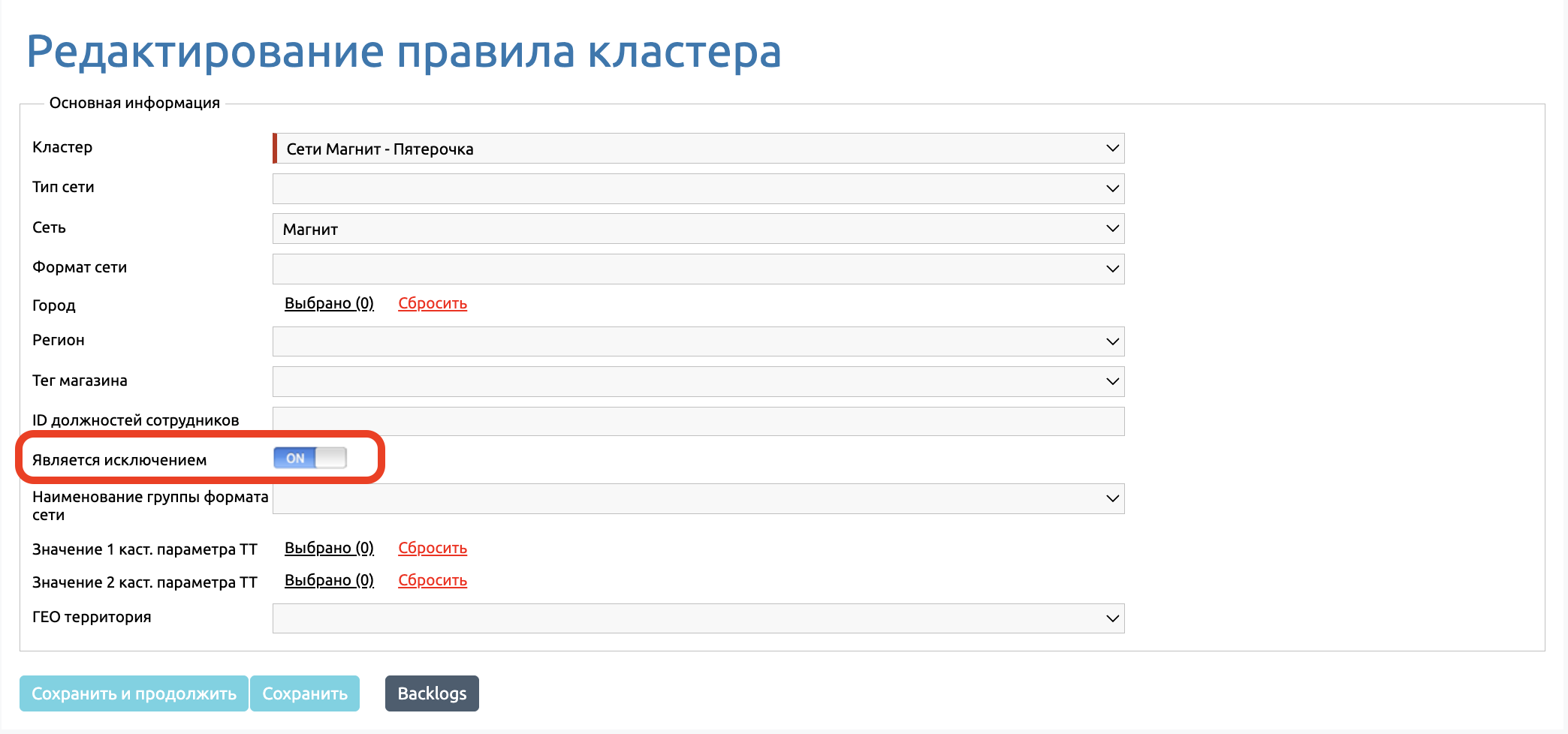The height and width of the screenshot is (734, 1568).
Task: Open Наименование группы формата сети dropdown
Action: tap(698, 498)
